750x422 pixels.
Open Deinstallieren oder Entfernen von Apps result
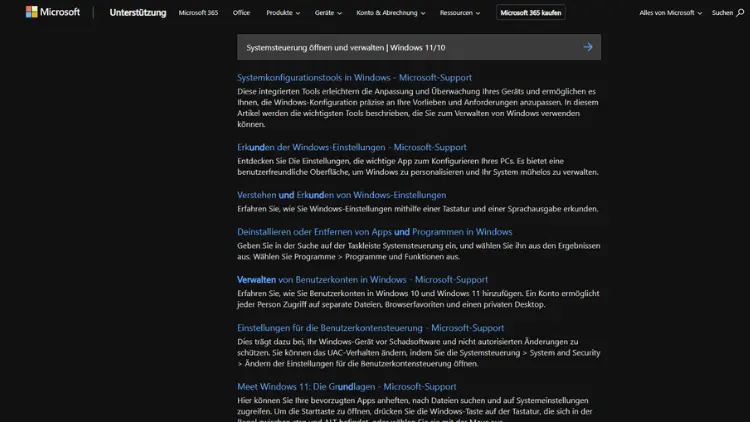click(375, 232)
